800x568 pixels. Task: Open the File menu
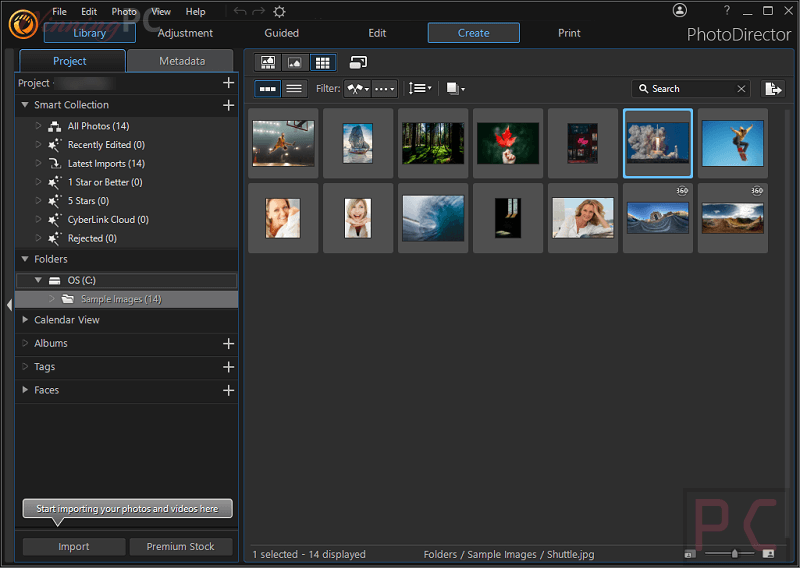[x=59, y=11]
